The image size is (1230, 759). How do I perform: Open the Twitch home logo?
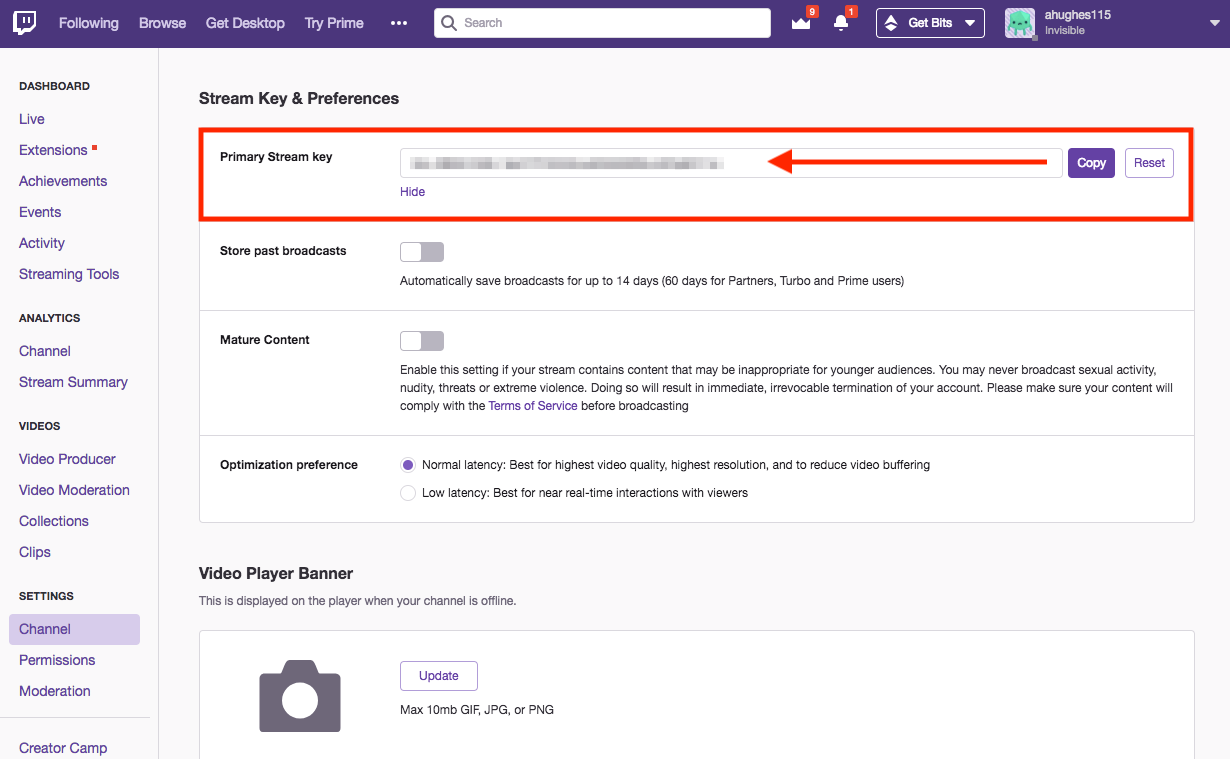coord(25,23)
